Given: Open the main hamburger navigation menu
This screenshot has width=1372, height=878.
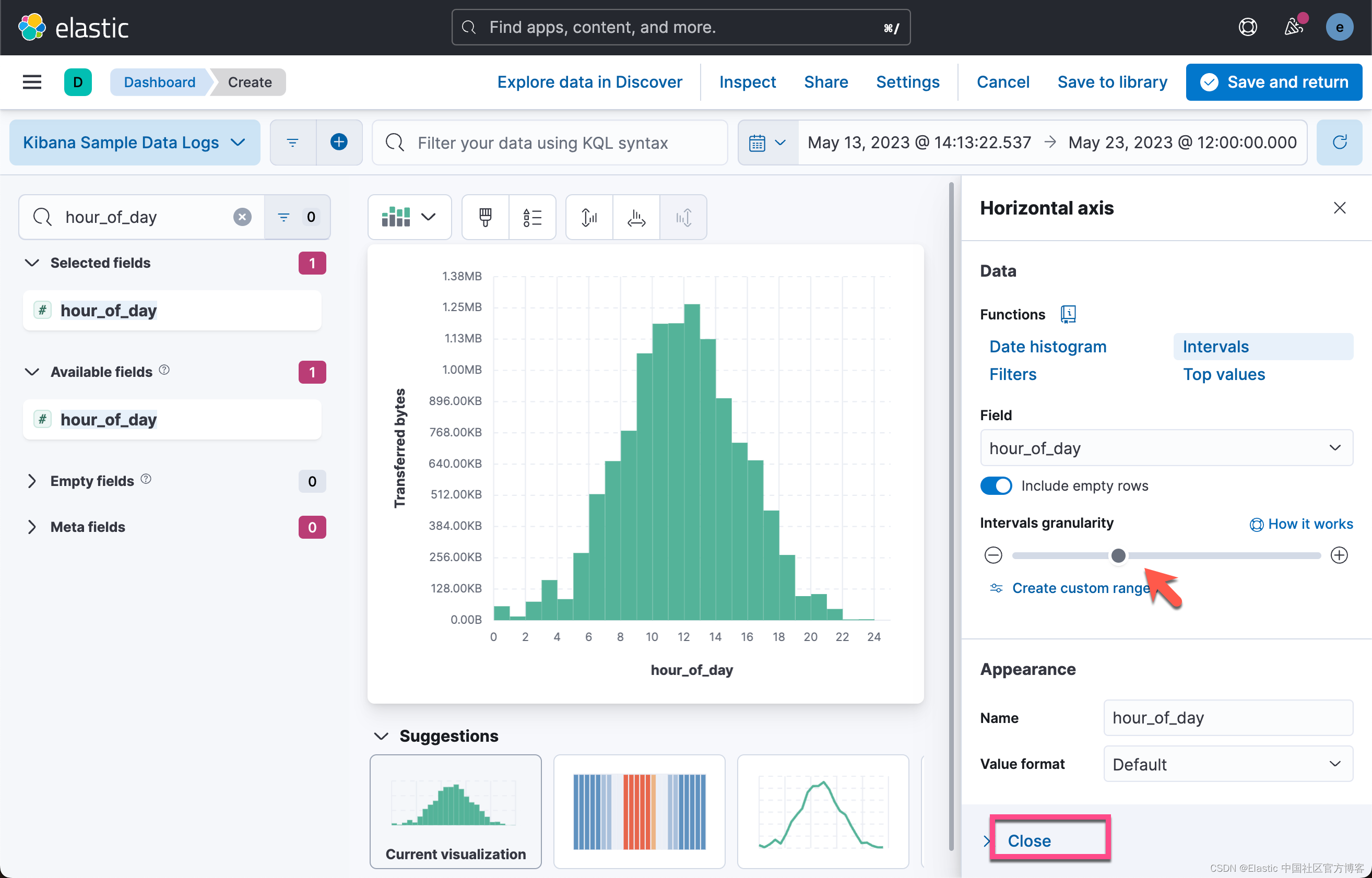Looking at the screenshot, I should (32, 82).
